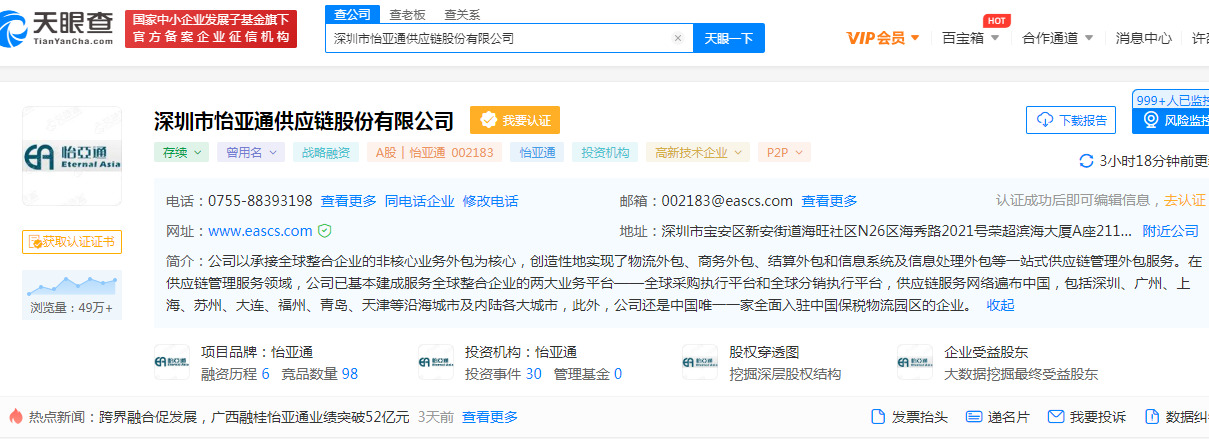Click the 获取认证证书 badge
Screen dimensions: 1209x439
71,242
